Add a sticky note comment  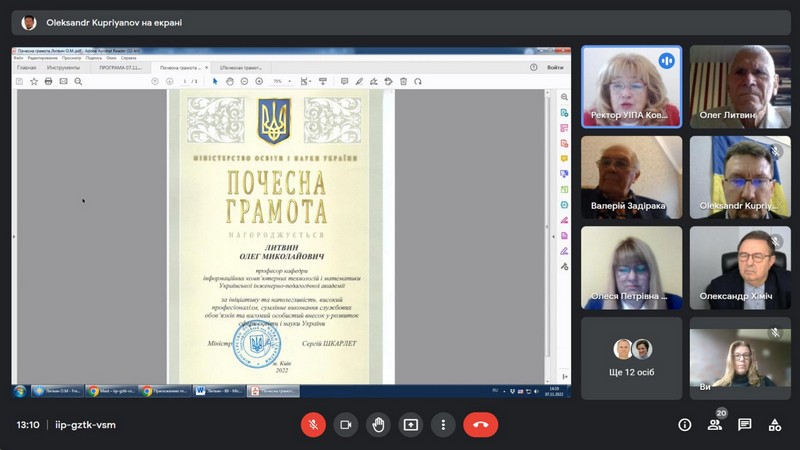pyautogui.click(x=344, y=81)
